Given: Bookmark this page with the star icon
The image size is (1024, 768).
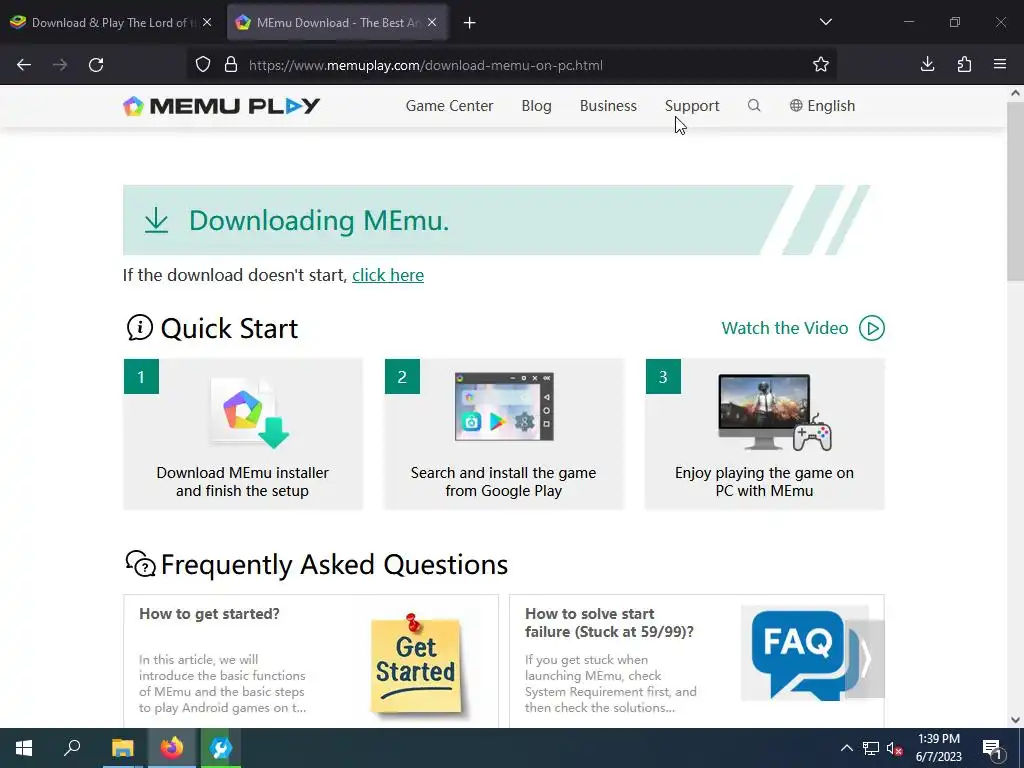Looking at the screenshot, I should coord(821,65).
